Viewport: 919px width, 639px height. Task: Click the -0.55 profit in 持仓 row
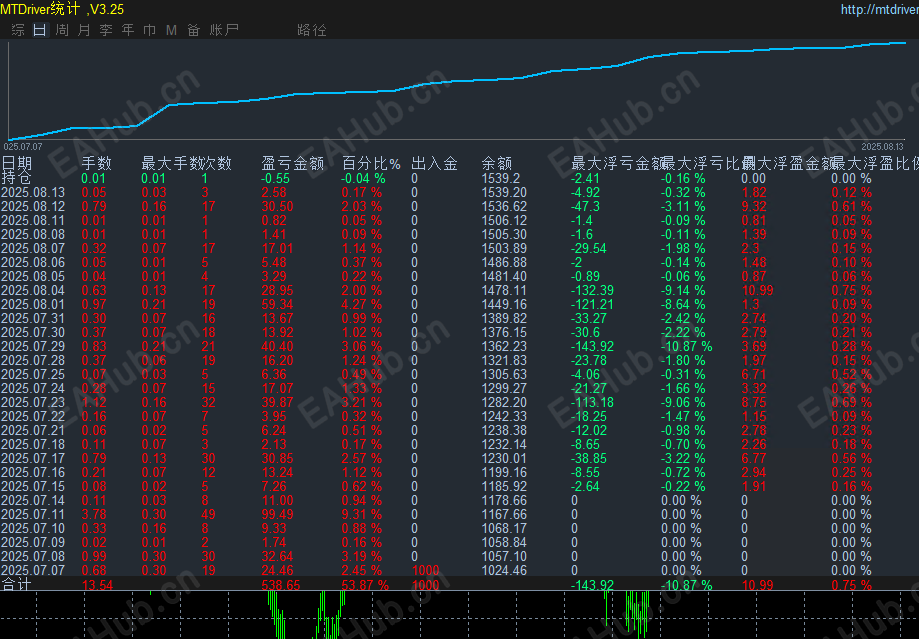[x=275, y=178]
